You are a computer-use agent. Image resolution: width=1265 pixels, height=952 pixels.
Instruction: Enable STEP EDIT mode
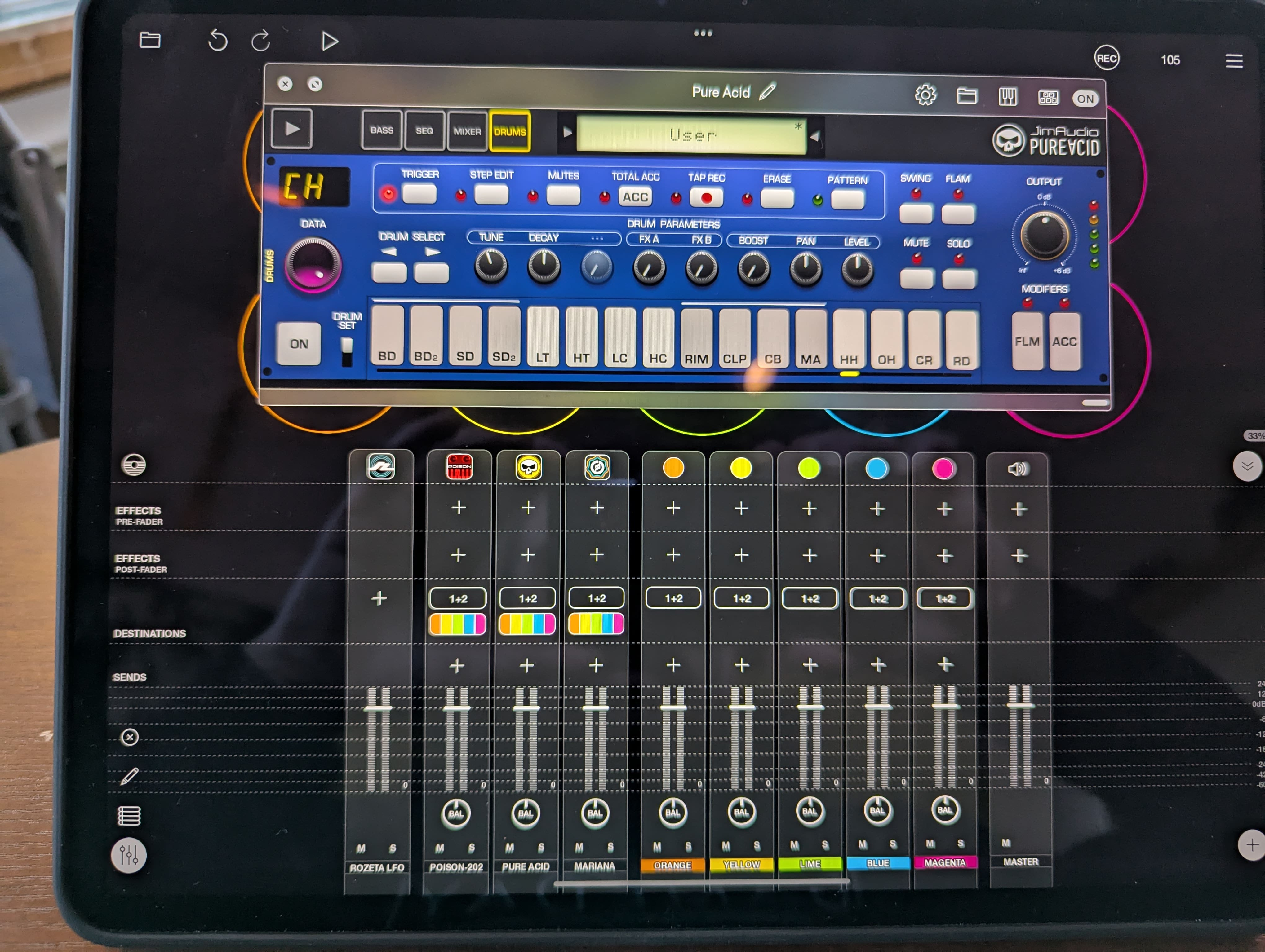point(491,194)
